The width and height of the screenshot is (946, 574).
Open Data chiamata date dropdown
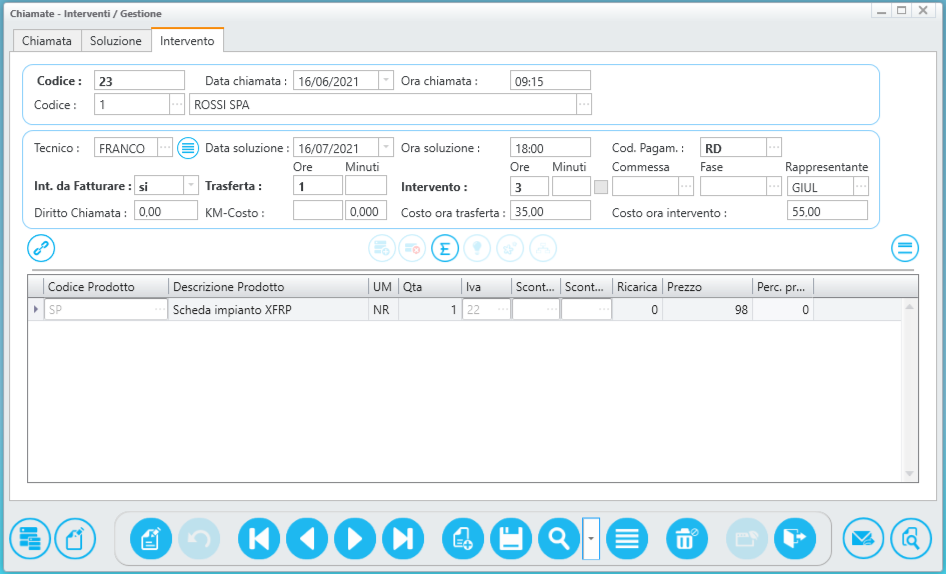coord(386,80)
